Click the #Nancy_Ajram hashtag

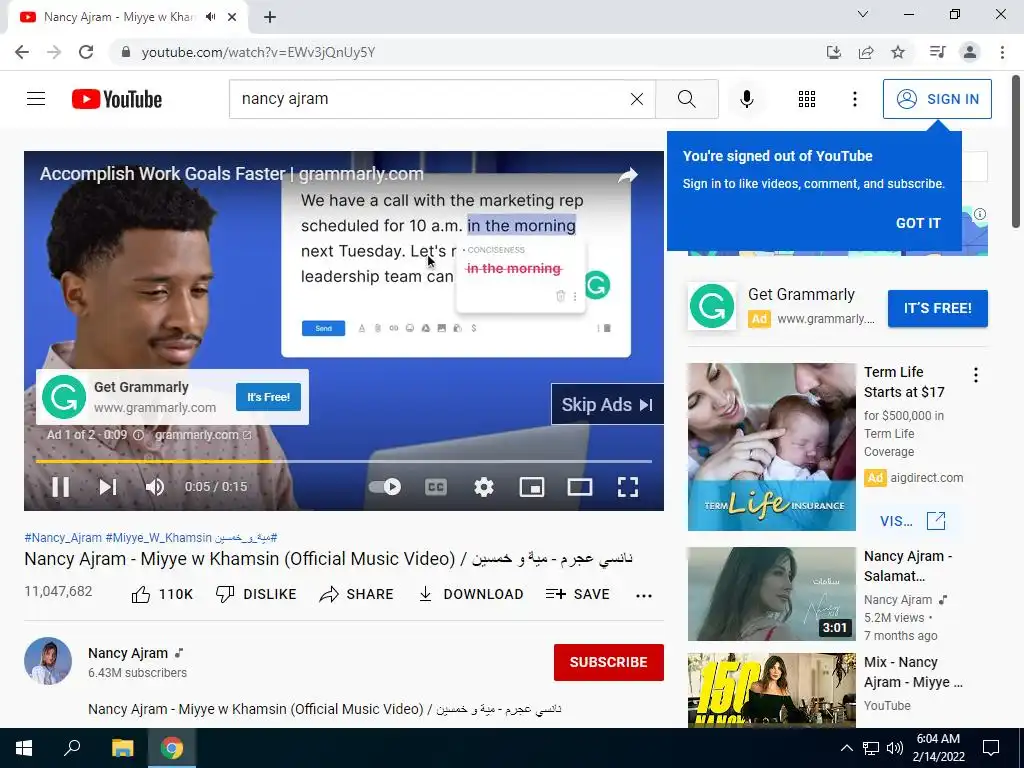click(63, 537)
